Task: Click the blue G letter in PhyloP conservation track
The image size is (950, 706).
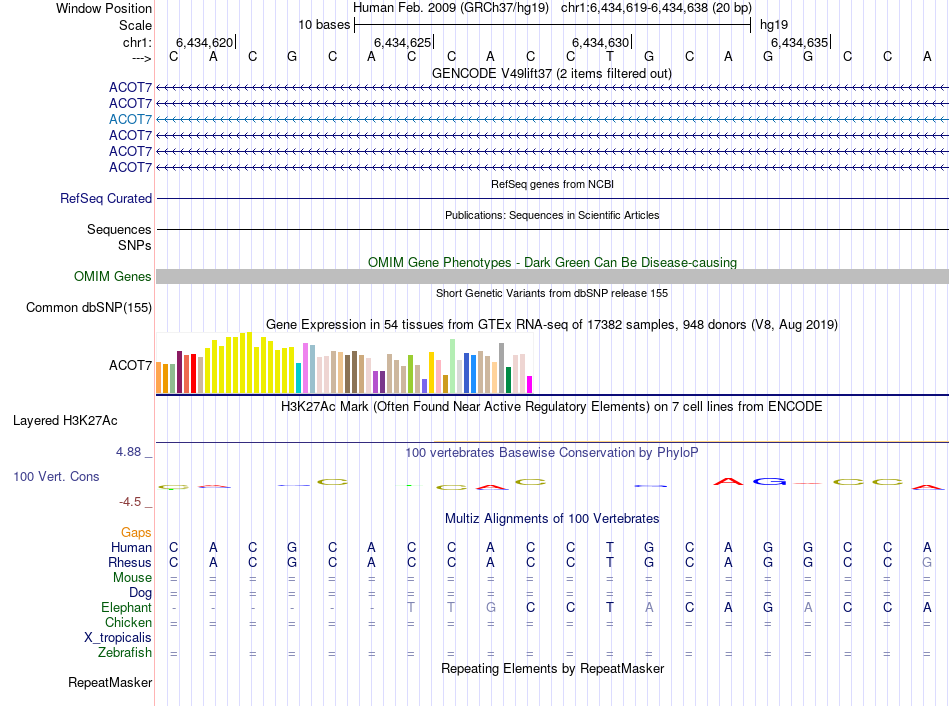Action: pyautogui.click(x=768, y=483)
